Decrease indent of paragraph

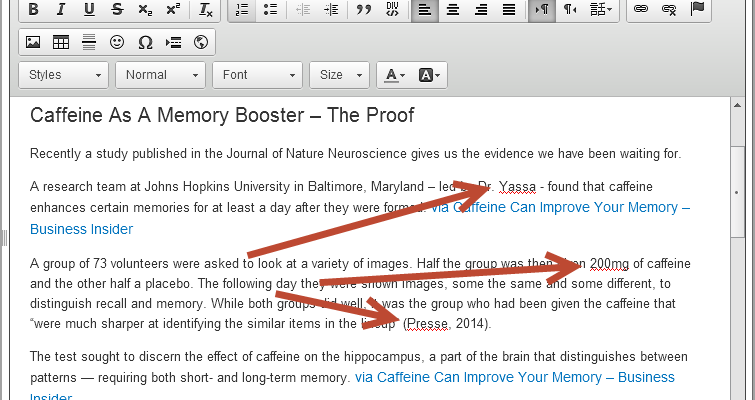pos(303,9)
